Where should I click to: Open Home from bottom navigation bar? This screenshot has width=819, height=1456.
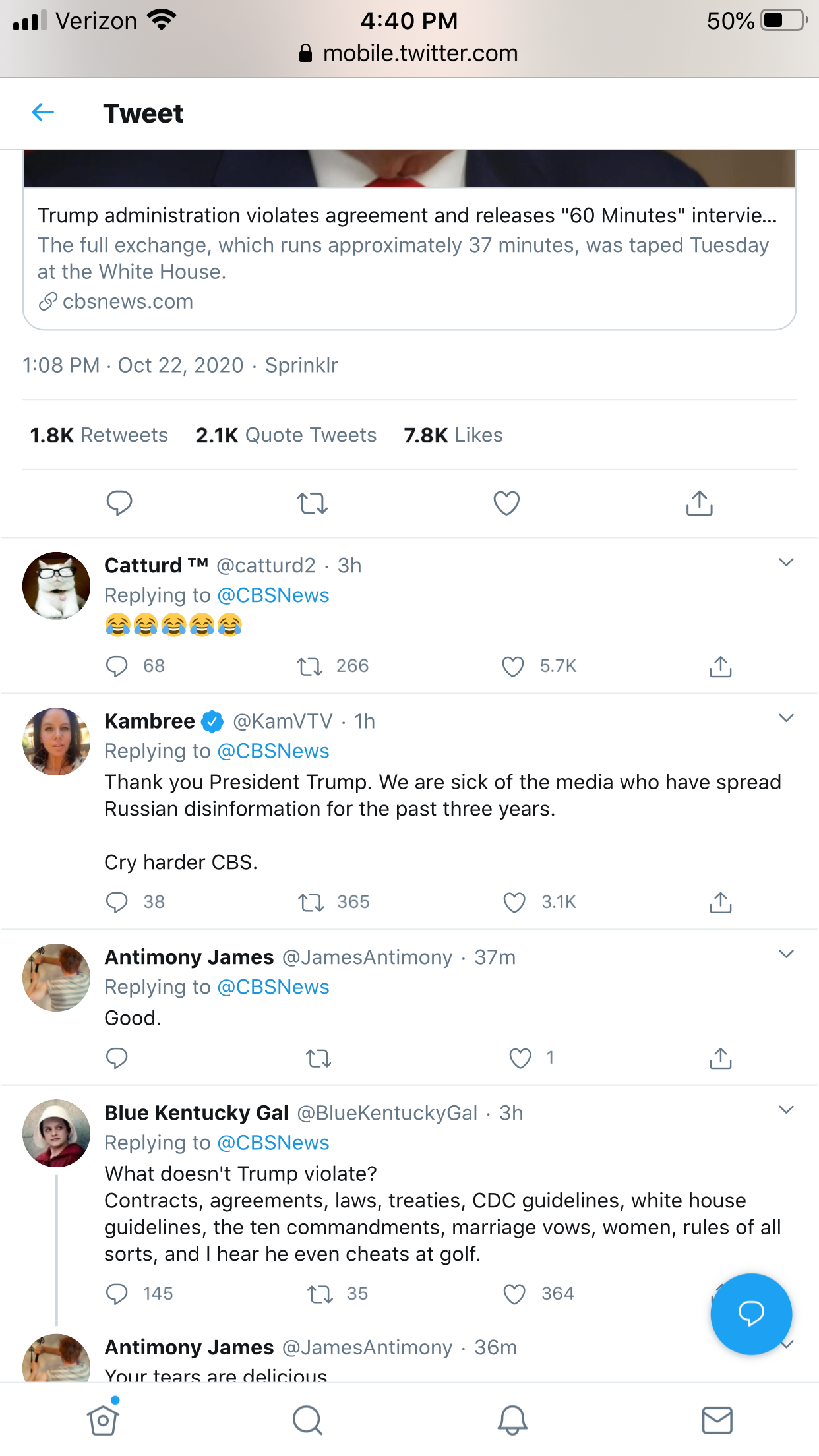[x=103, y=1419]
